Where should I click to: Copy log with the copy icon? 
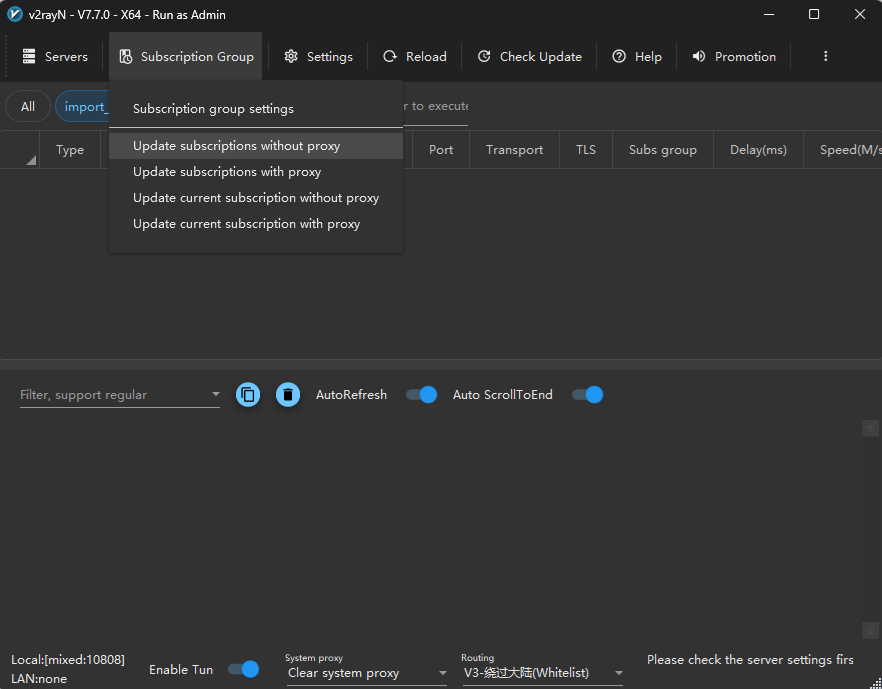coord(248,395)
